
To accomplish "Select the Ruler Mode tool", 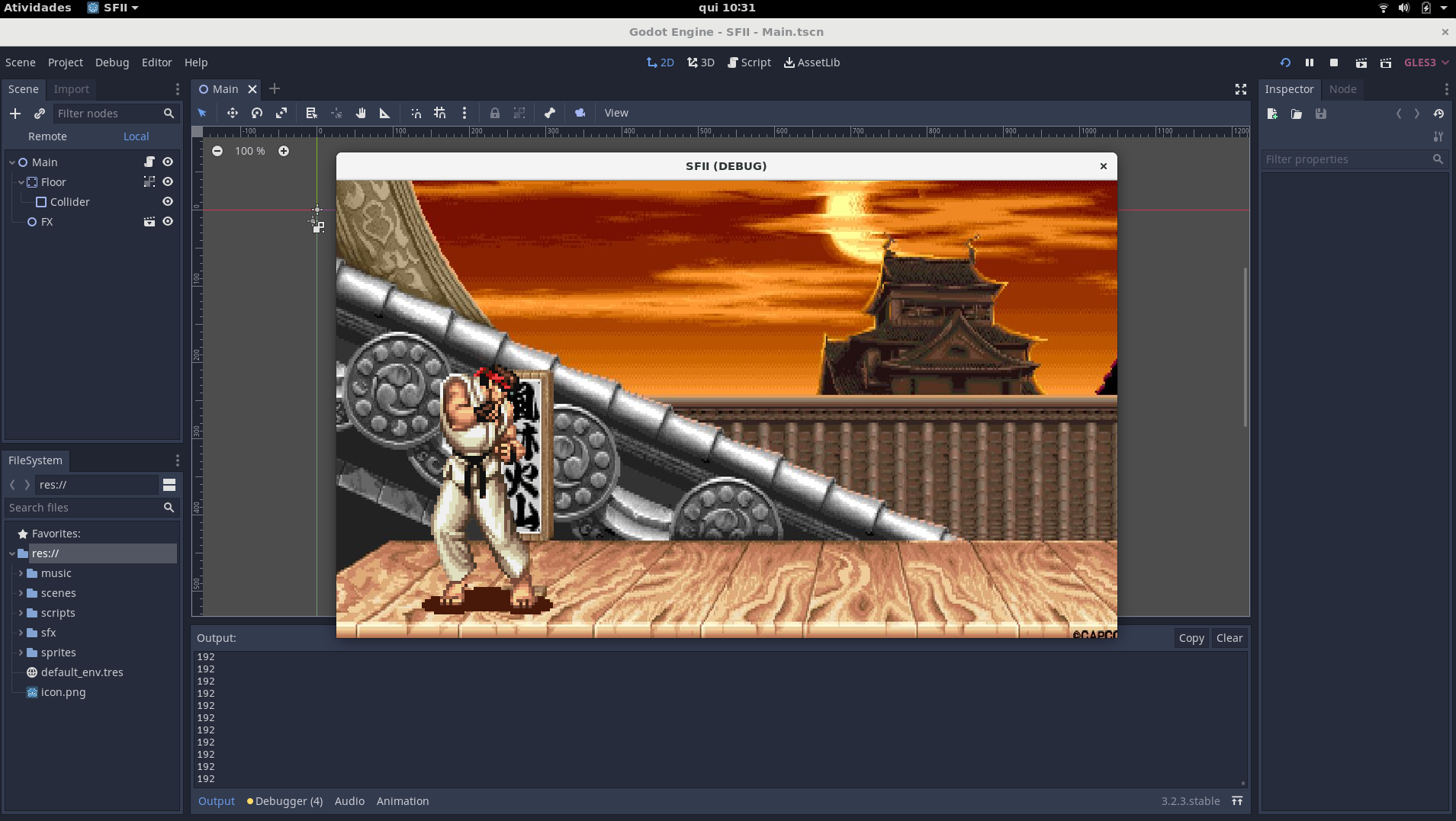I will 385,113.
